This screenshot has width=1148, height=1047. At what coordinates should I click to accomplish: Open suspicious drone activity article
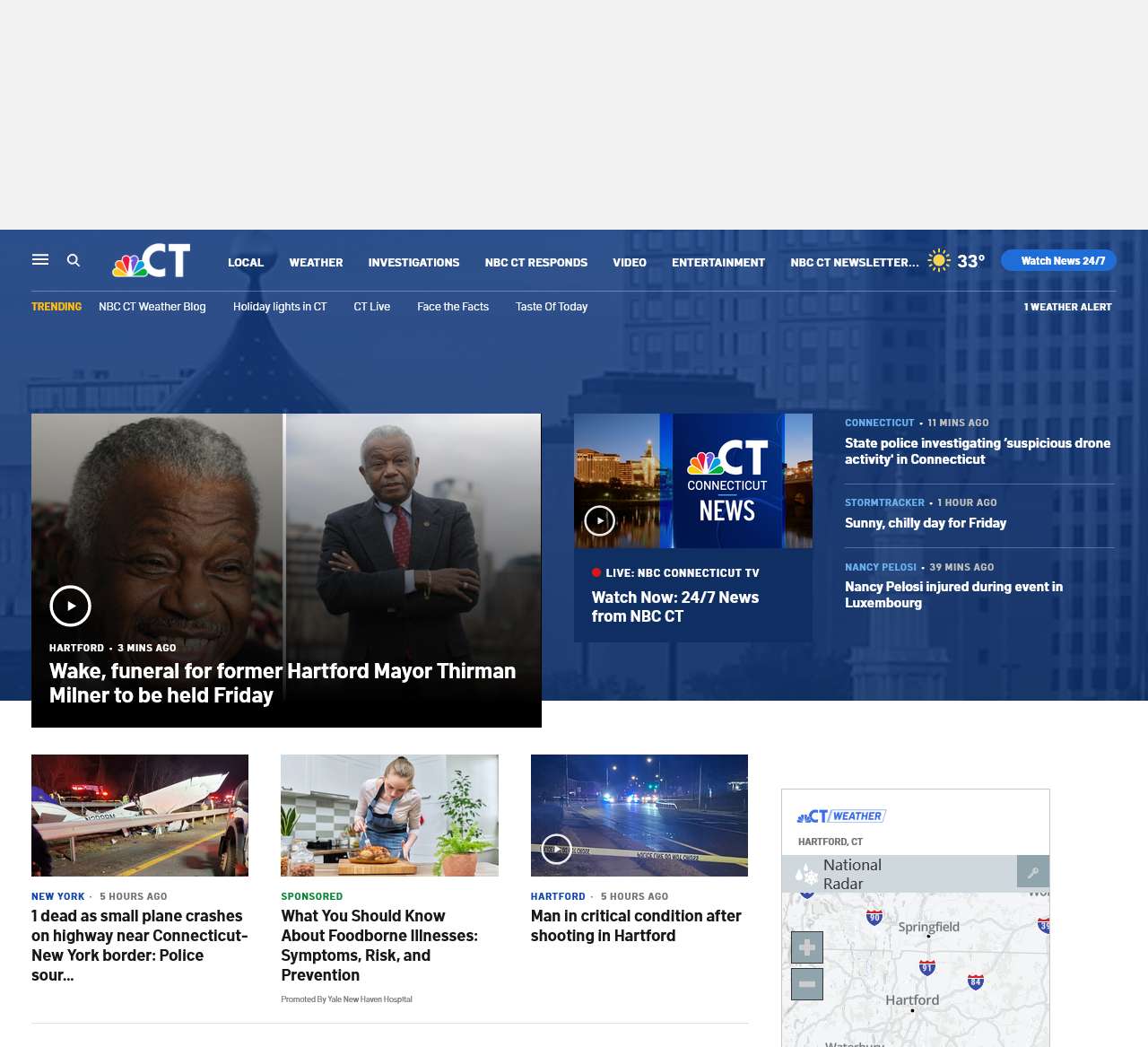click(978, 450)
